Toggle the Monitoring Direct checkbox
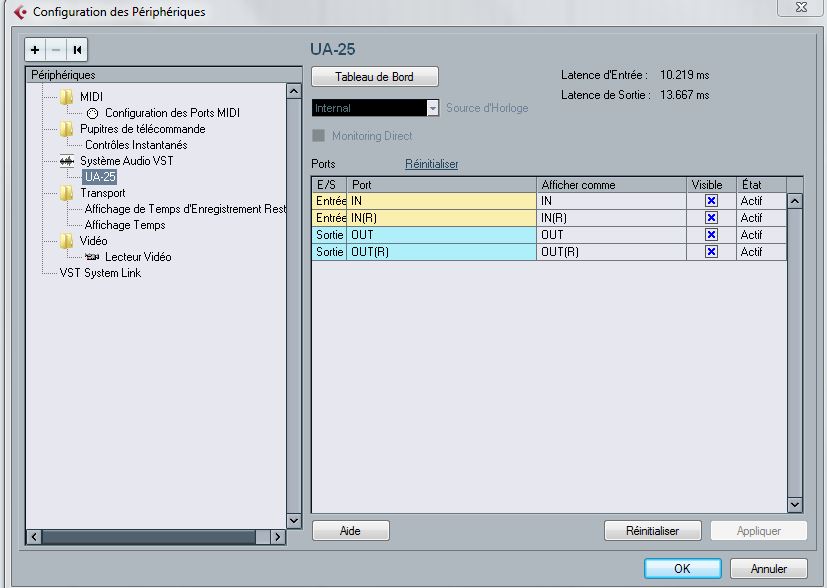This screenshot has width=827, height=588. (x=319, y=136)
